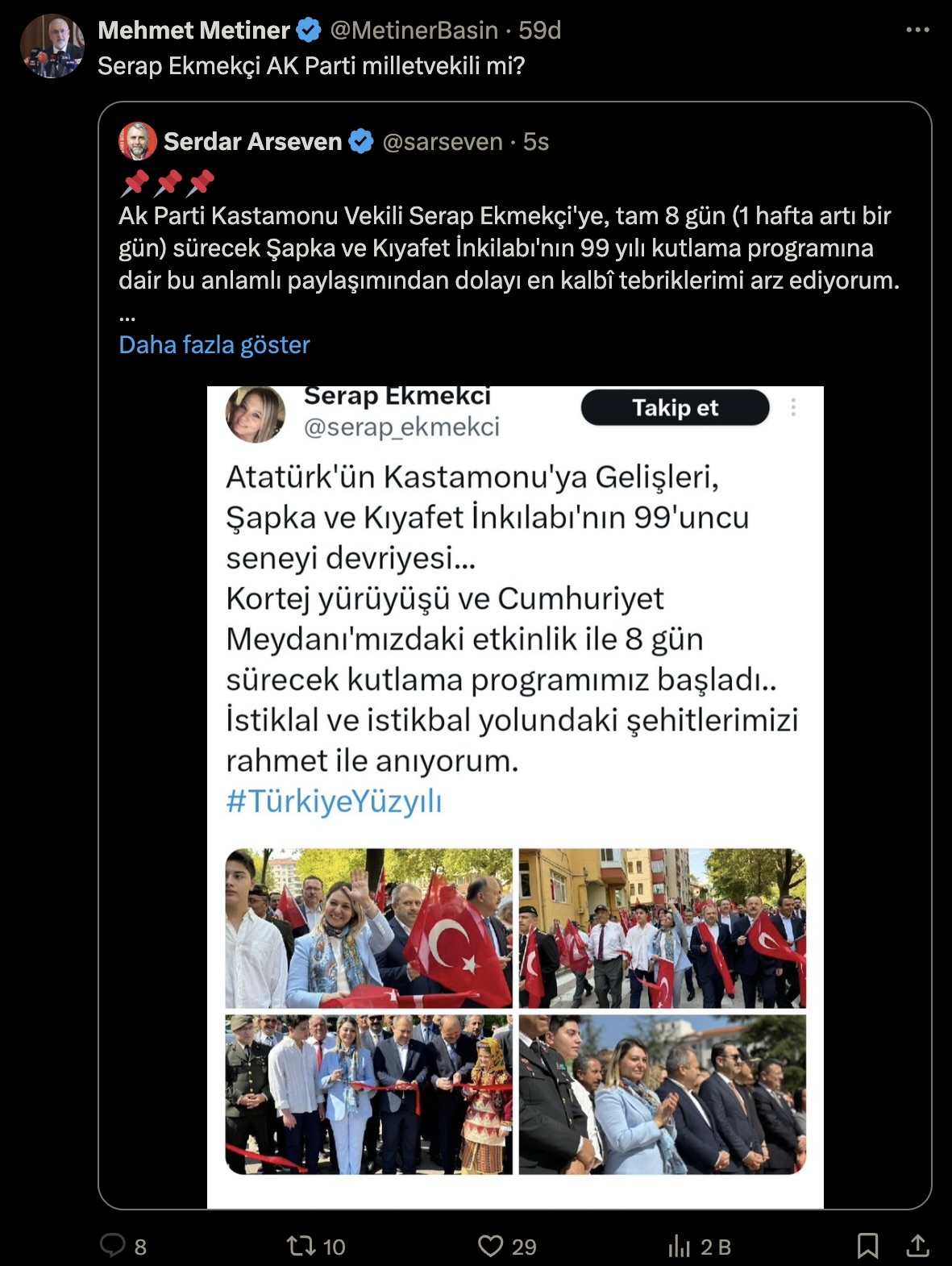This screenshot has width=952, height=1266.
Task: Bookmark this tweet
Action: [x=867, y=1246]
